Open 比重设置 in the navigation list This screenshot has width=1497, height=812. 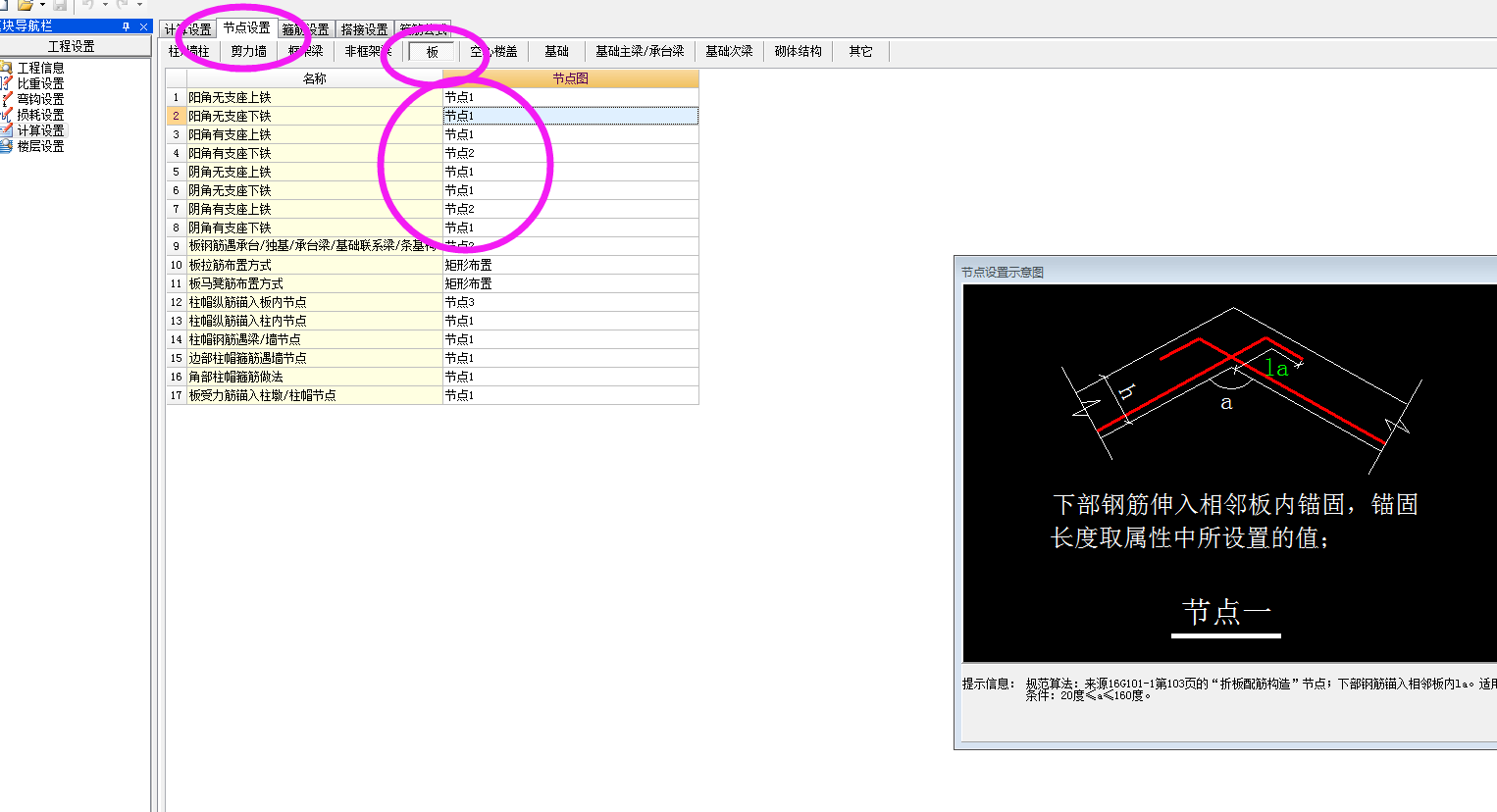click(x=40, y=83)
